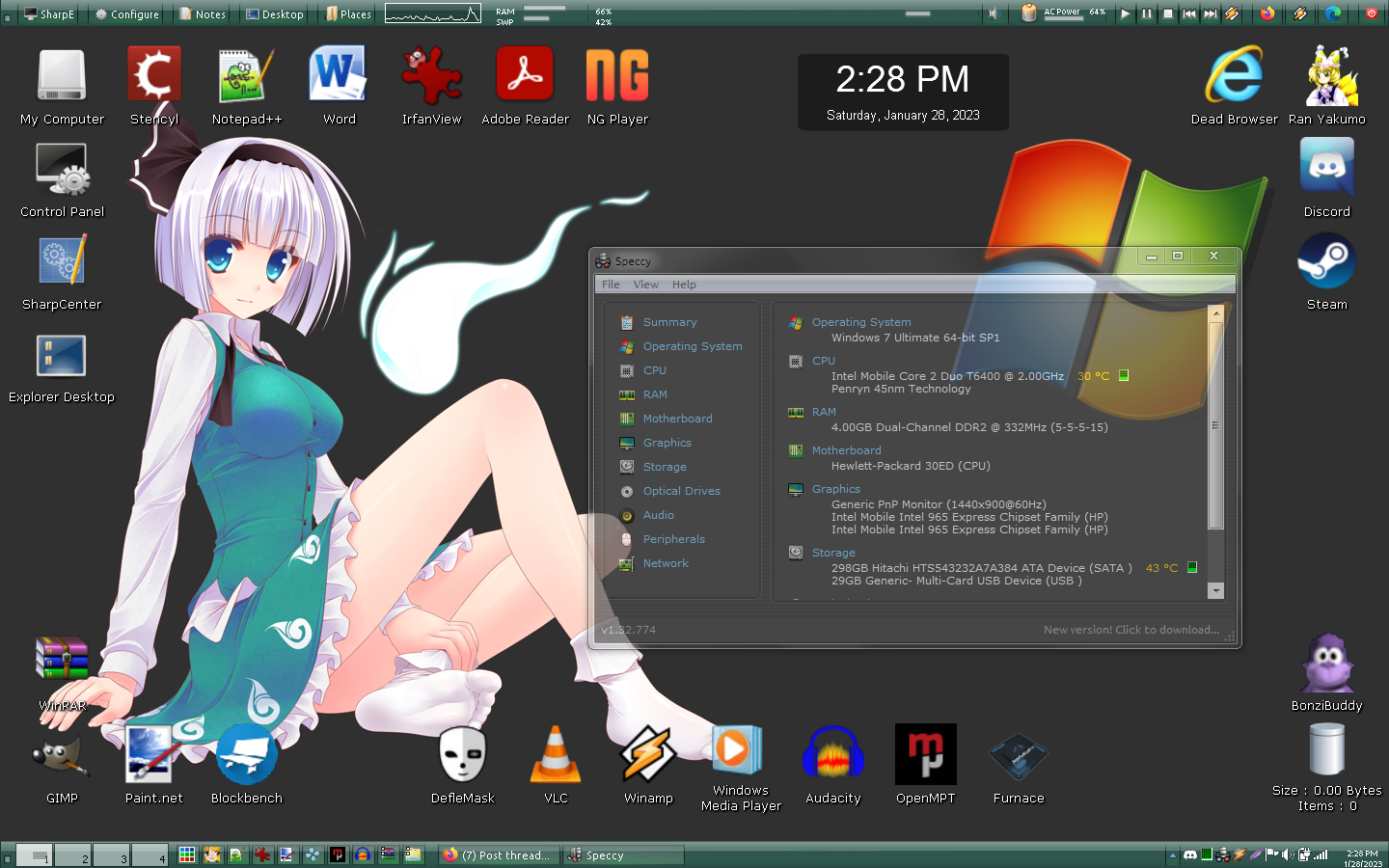The height and width of the screenshot is (868, 1389).
Task: Select the My Computer desktop icon
Action: coord(62,87)
